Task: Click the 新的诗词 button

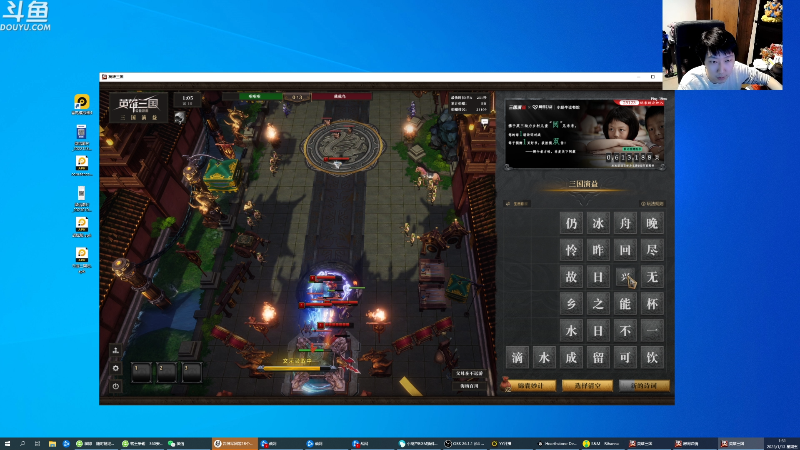Action: click(x=644, y=385)
